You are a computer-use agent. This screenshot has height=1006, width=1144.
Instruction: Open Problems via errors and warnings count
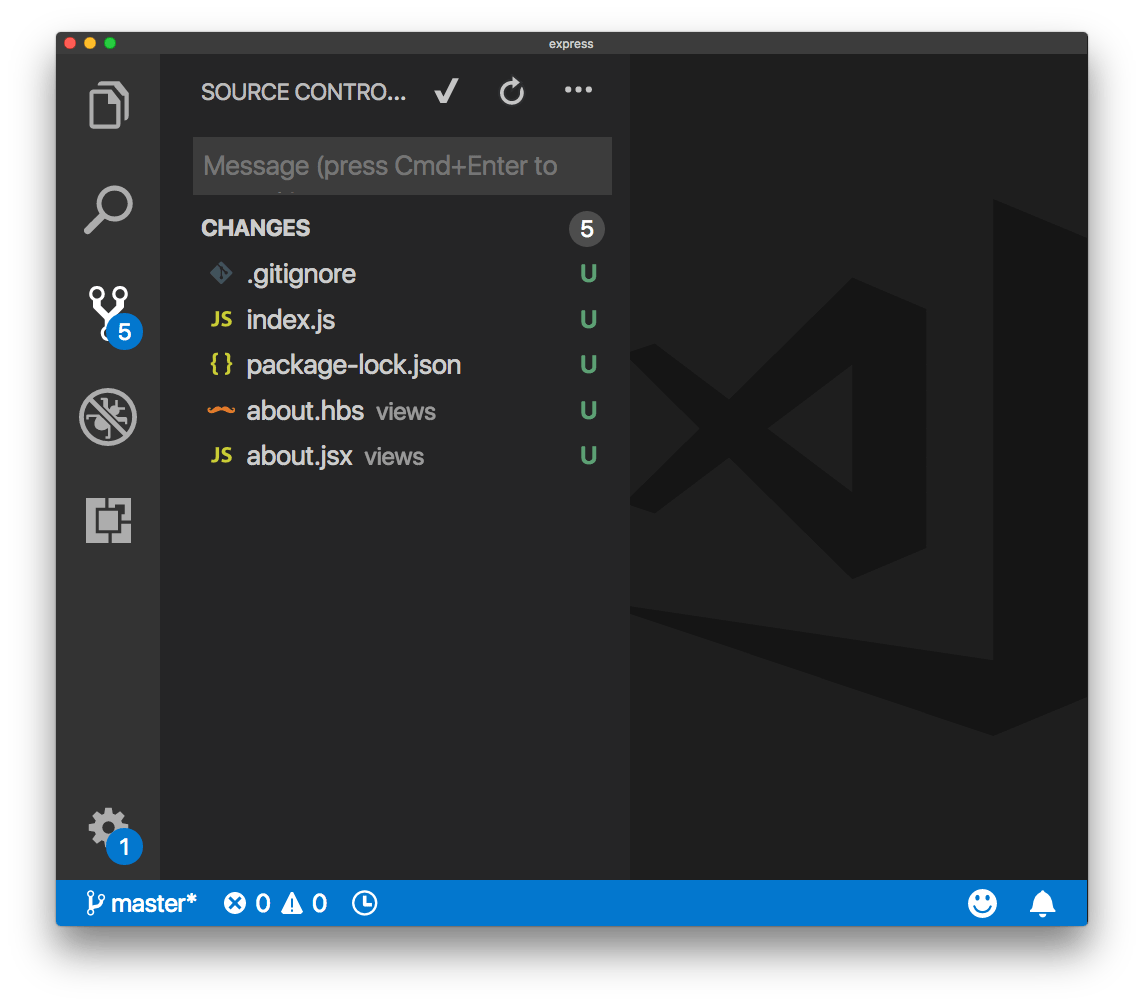(276, 904)
